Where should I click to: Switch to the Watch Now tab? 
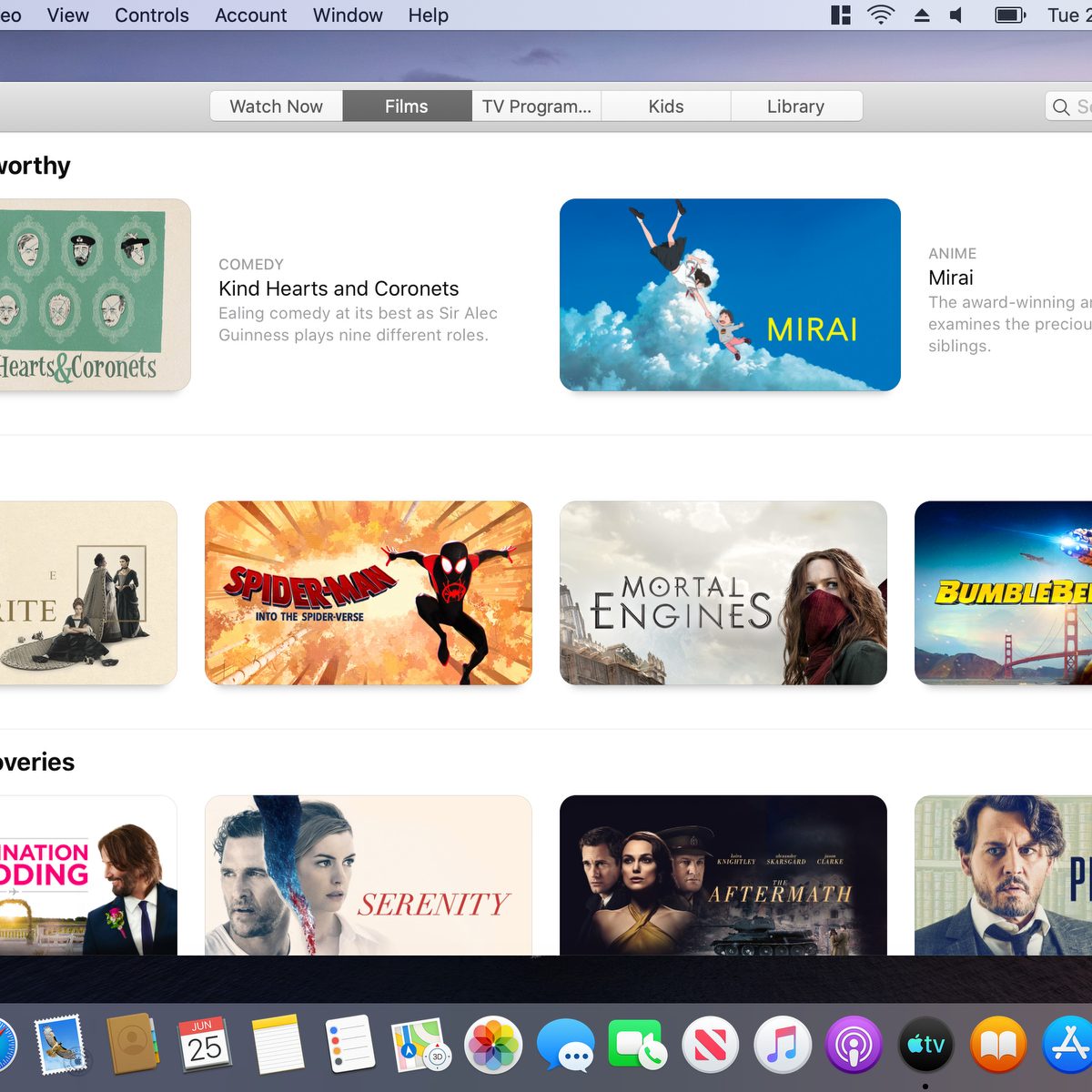[277, 106]
